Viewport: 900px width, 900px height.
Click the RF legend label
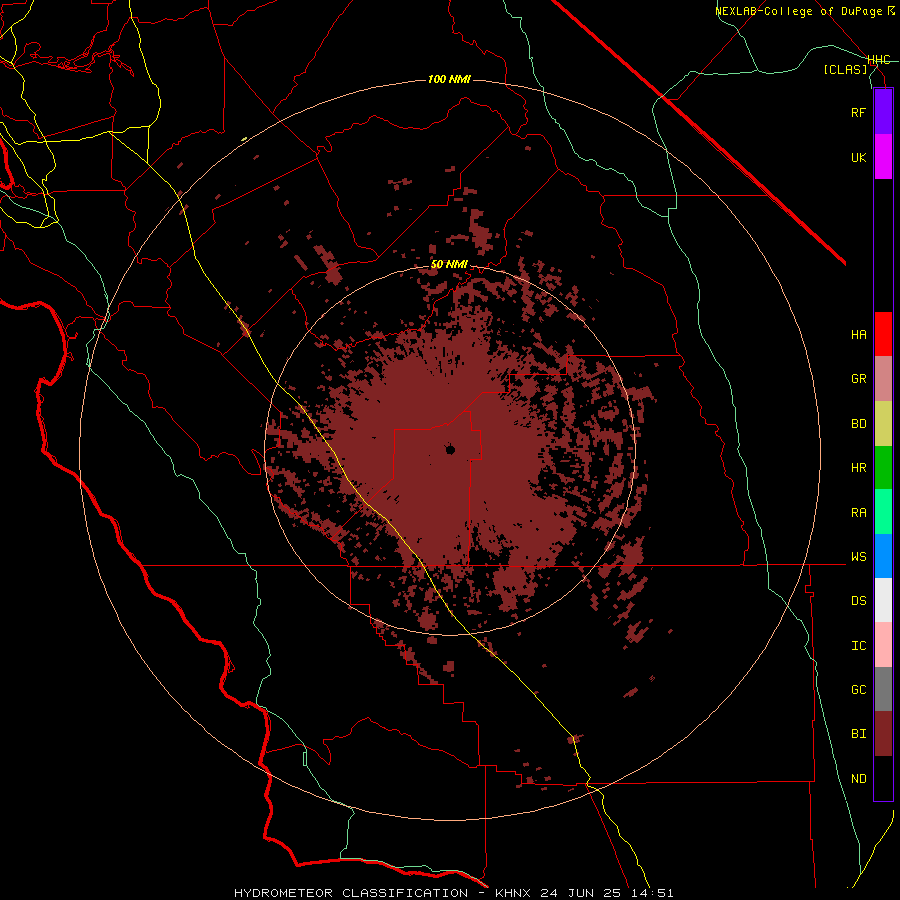point(858,112)
